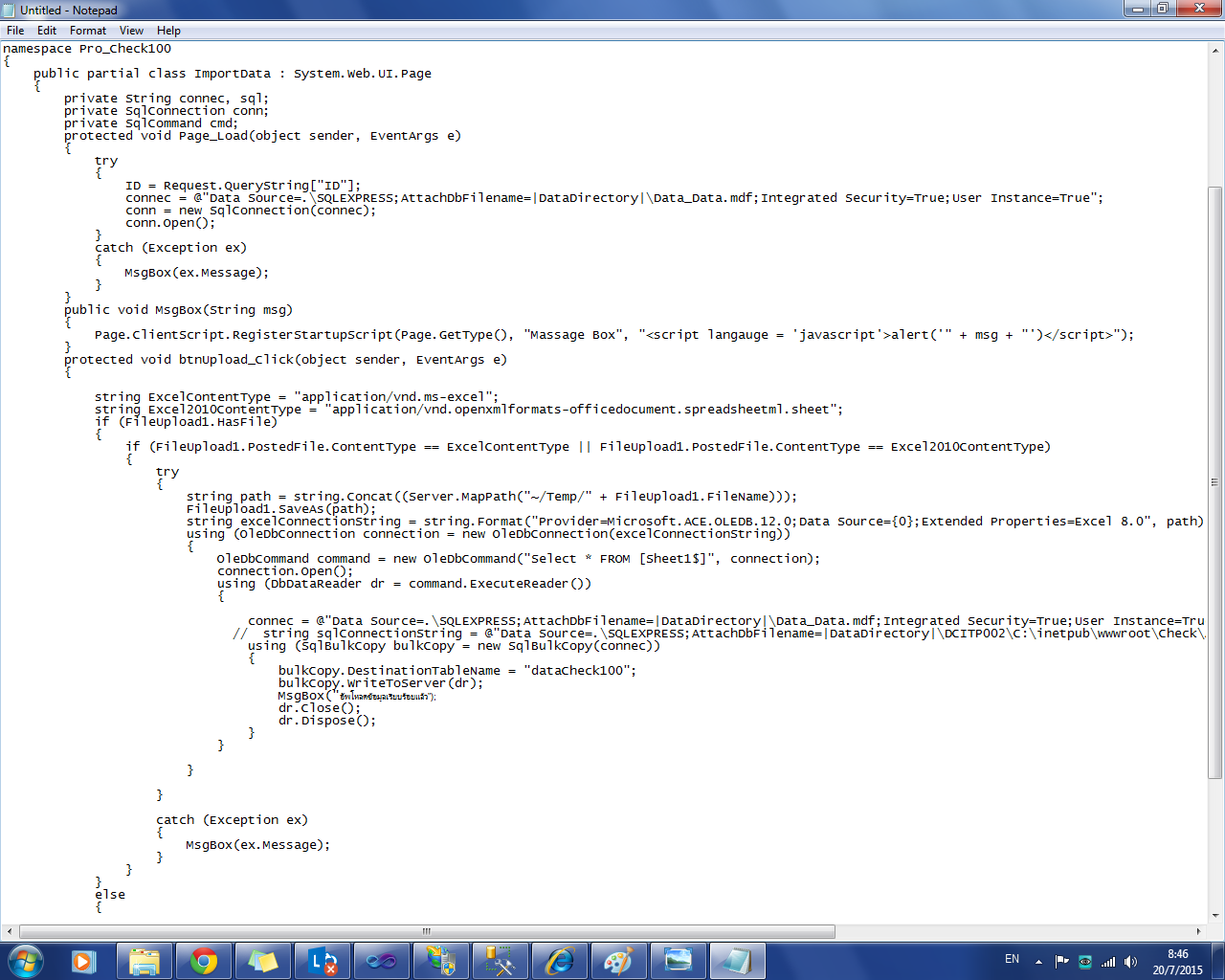This screenshot has height=980, width=1225.
Task: Click the 'conn.Open();' line
Action: pos(170,223)
